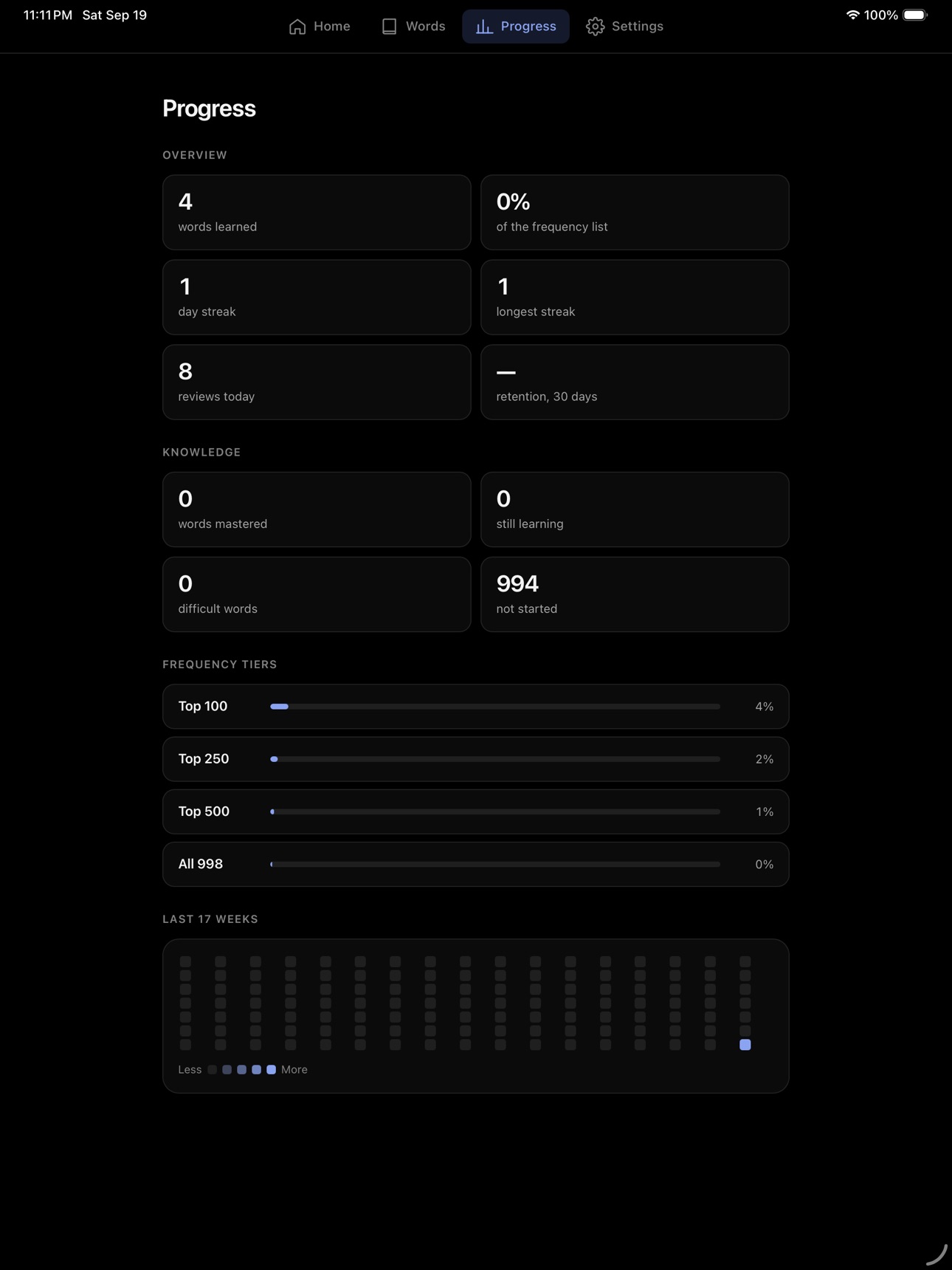952x1270 pixels.
Task: Select the highlighted activity cell in the heatmap
Action: 745,1045
